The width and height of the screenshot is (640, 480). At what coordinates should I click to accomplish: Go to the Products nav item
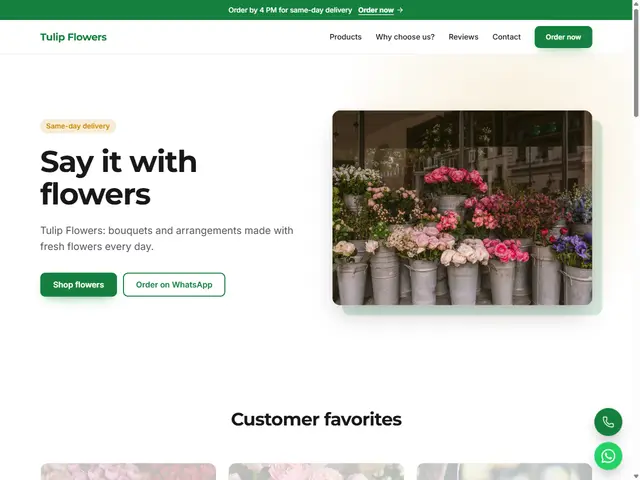pyautogui.click(x=345, y=37)
